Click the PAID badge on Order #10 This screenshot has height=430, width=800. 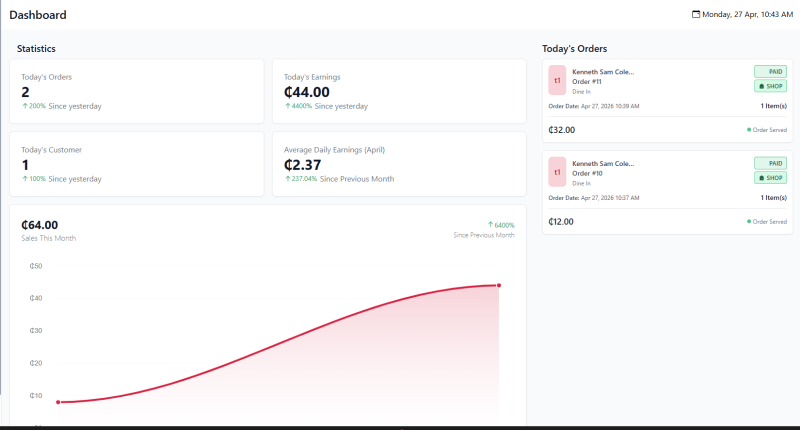point(770,163)
